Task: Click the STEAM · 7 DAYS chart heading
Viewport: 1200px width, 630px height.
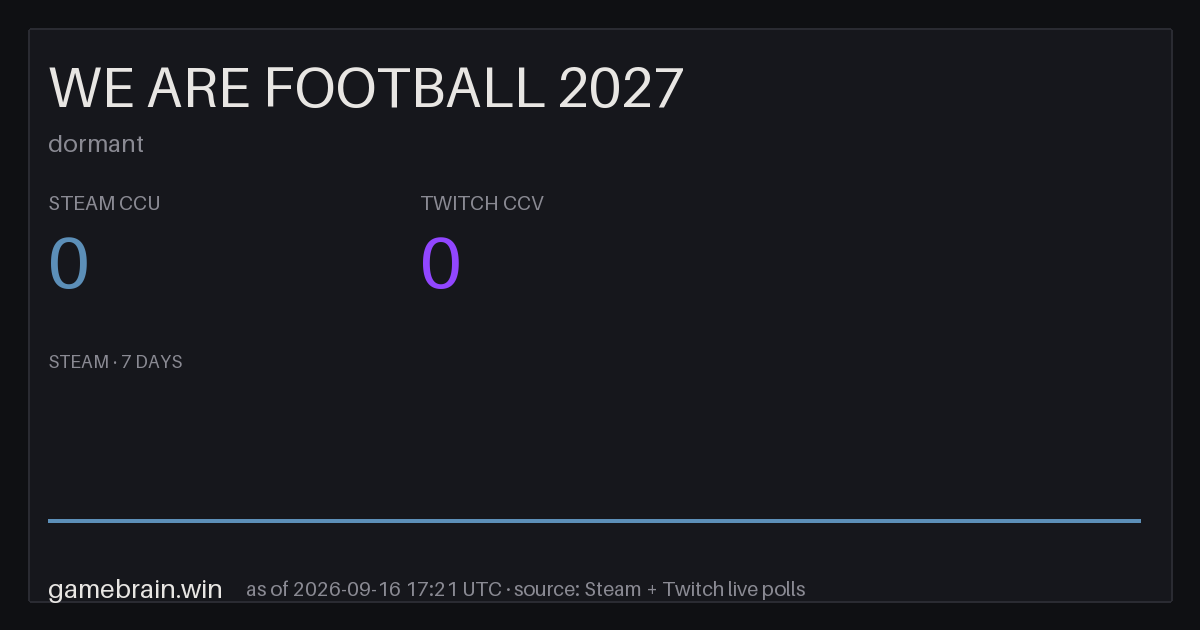Action: pos(115,362)
